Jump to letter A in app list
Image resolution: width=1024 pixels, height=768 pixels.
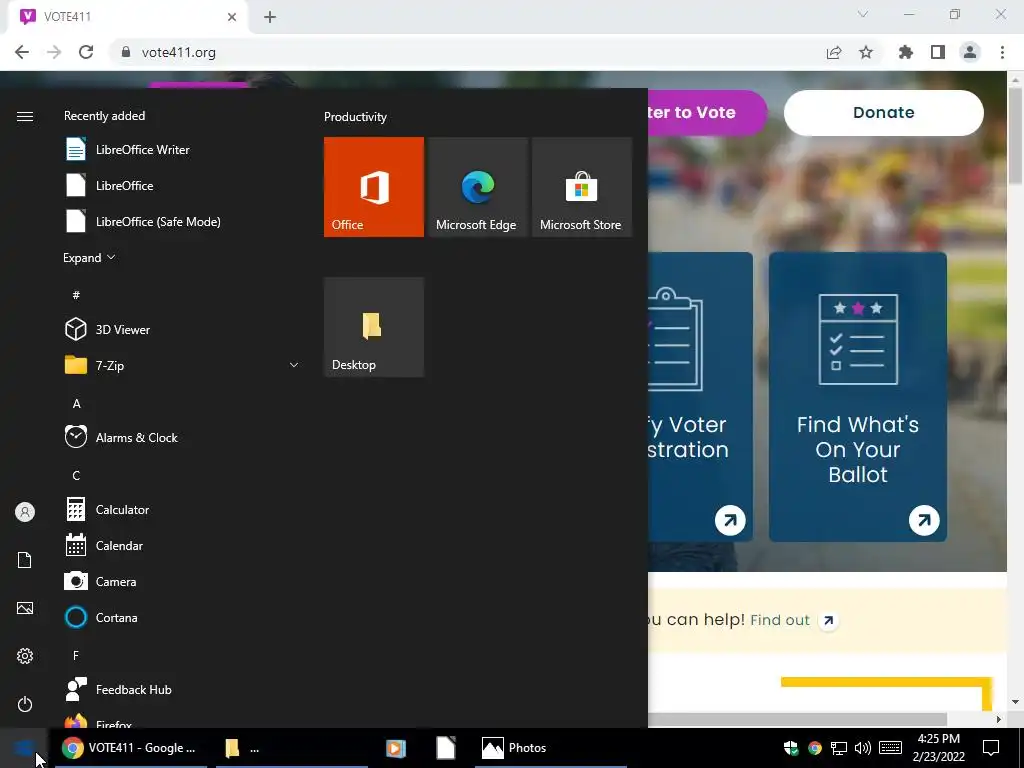(x=76, y=404)
